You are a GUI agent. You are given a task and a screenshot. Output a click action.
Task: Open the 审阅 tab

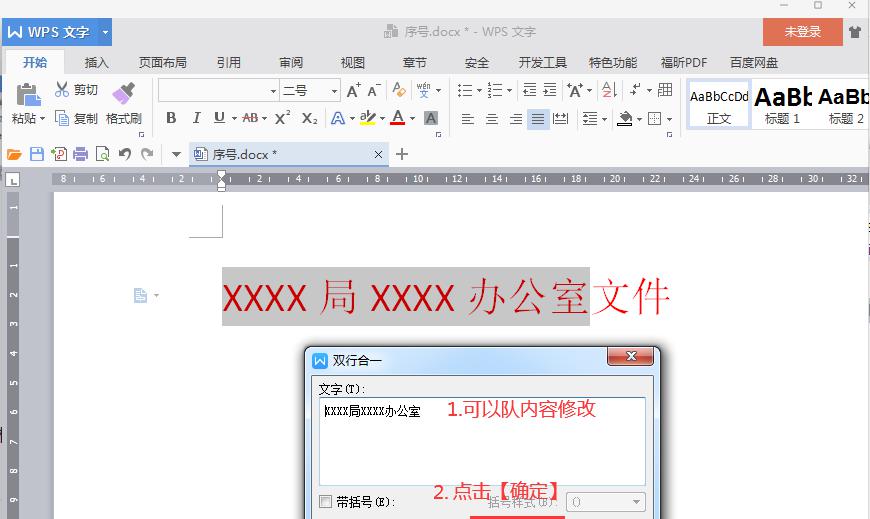[291, 63]
